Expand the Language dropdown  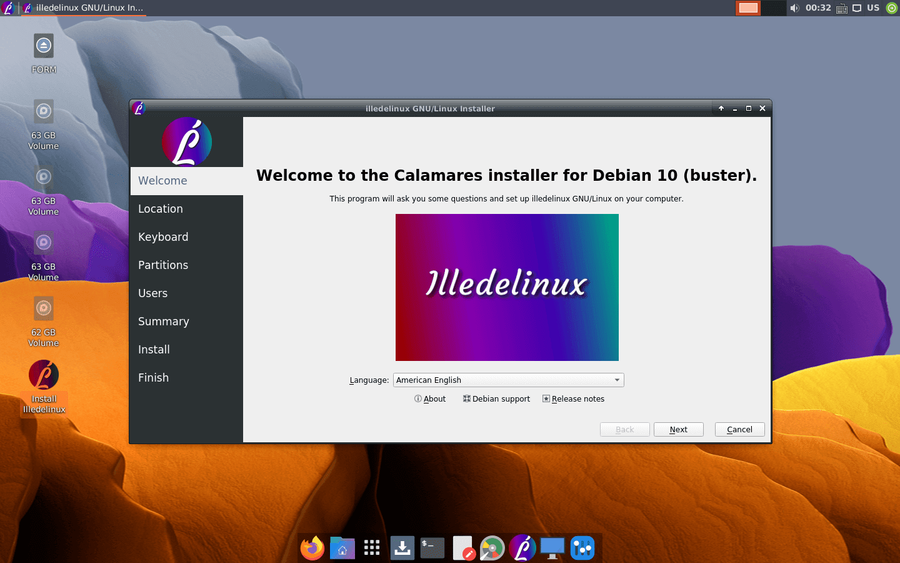[x=508, y=380]
